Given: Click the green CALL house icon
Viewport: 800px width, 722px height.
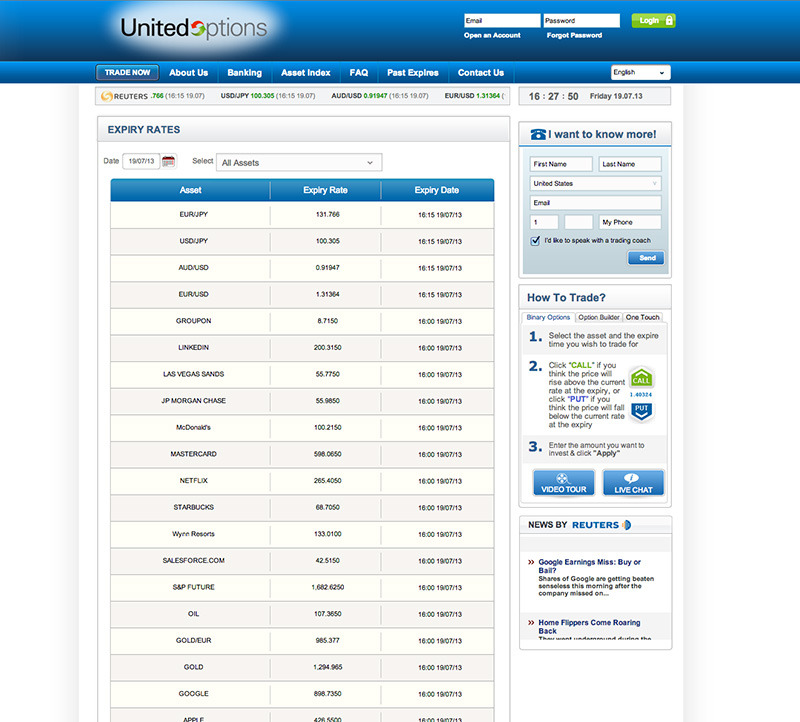Looking at the screenshot, I should click(x=641, y=378).
